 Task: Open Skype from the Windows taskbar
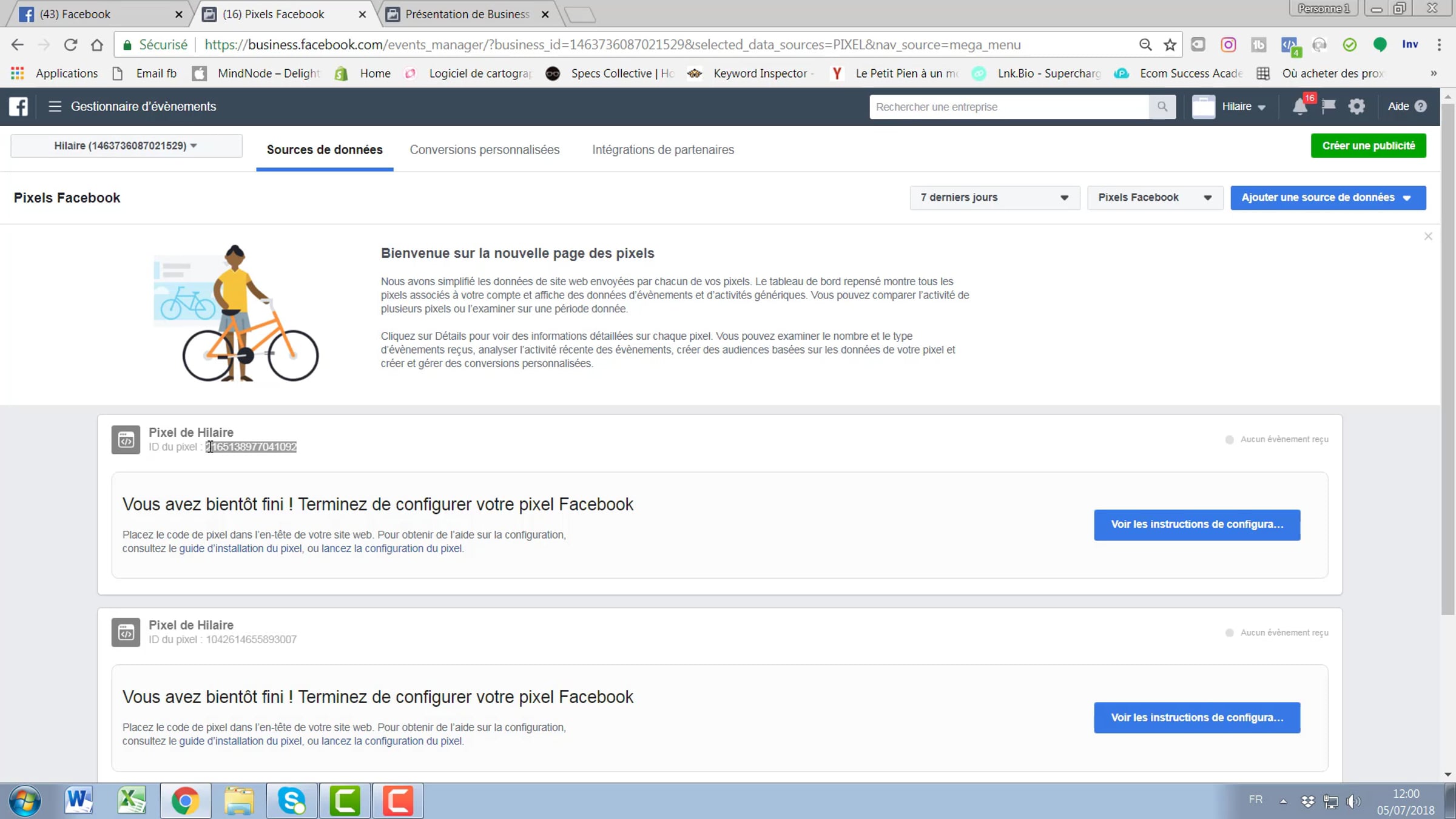292,800
